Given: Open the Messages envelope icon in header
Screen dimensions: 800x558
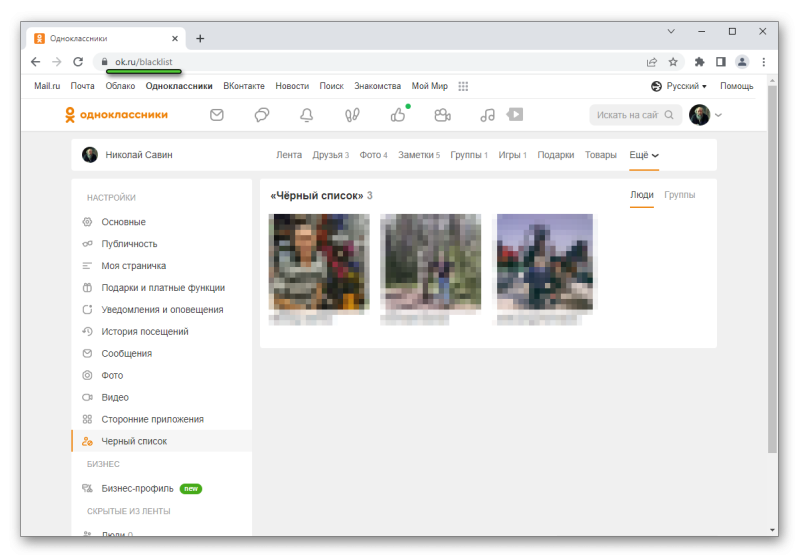Looking at the screenshot, I should pos(217,115).
